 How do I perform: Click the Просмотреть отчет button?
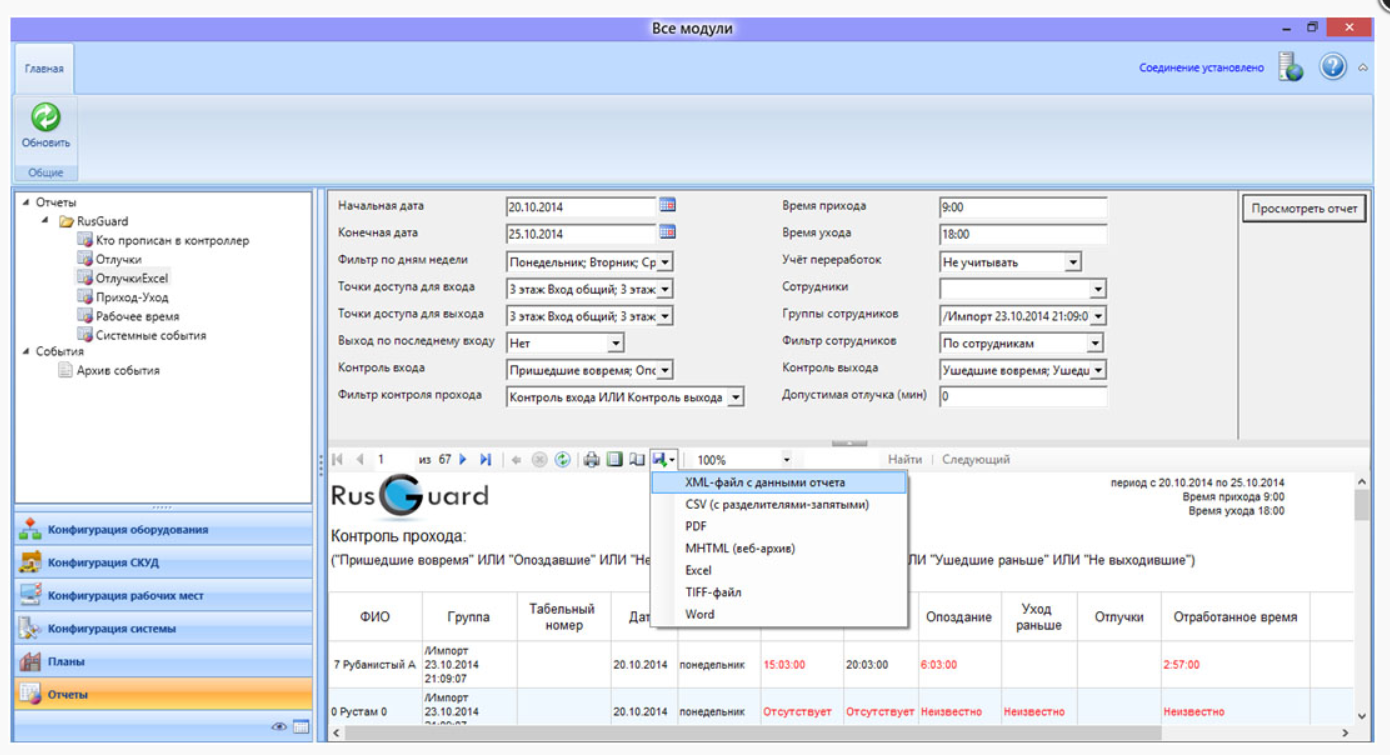coord(1304,209)
